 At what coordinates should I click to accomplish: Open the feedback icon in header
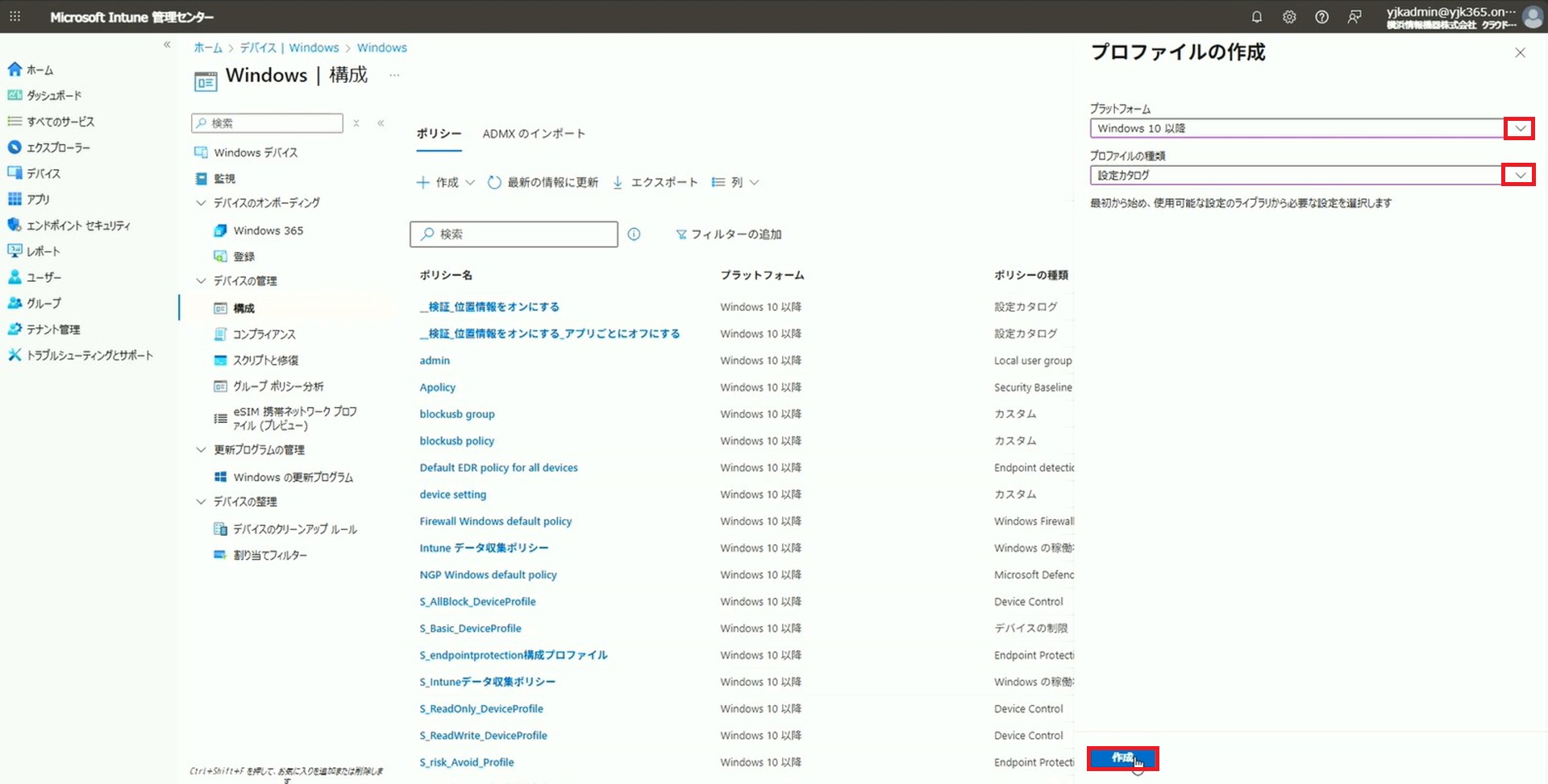tap(1354, 17)
